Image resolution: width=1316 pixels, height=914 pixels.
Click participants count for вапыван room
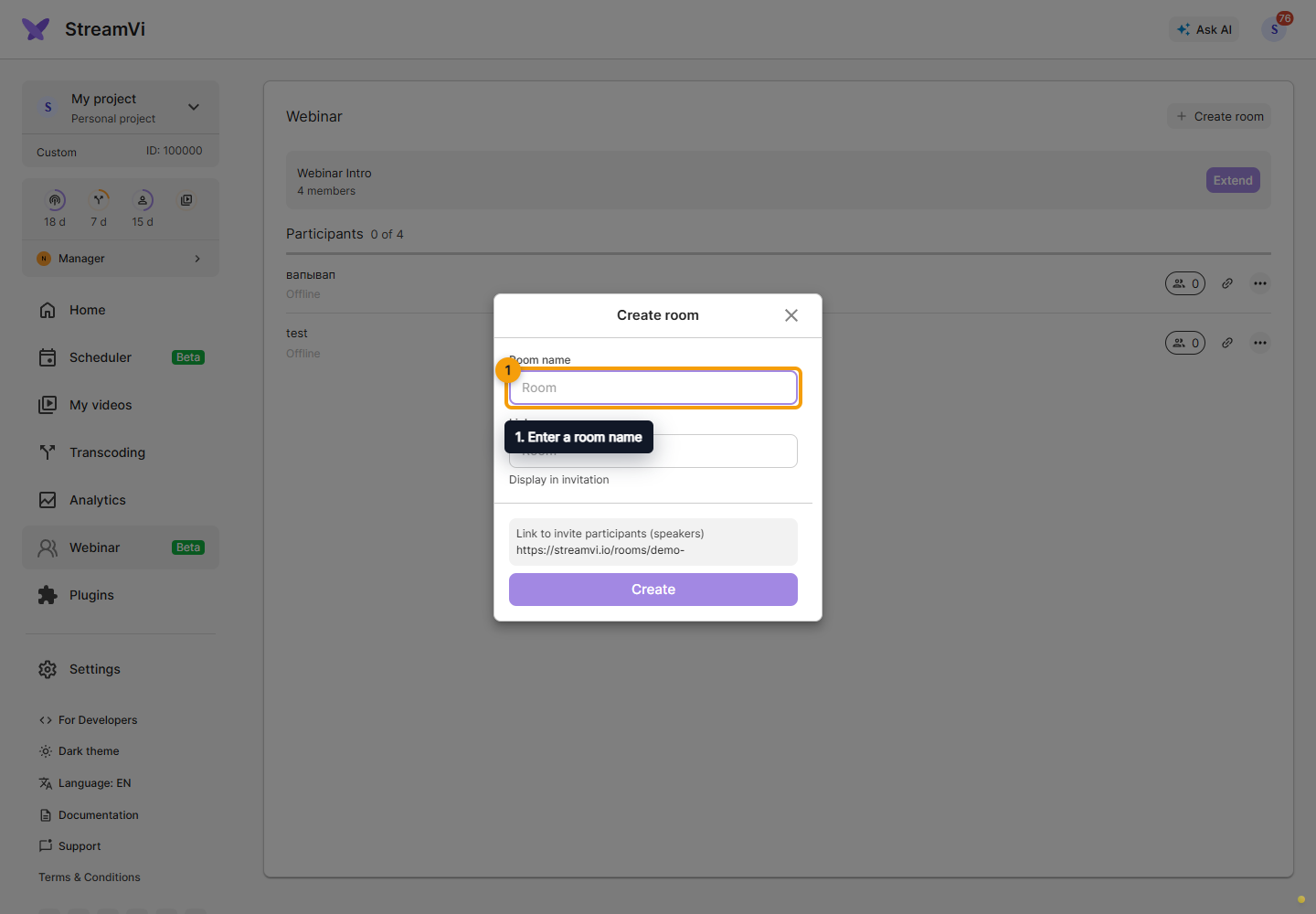[1185, 283]
